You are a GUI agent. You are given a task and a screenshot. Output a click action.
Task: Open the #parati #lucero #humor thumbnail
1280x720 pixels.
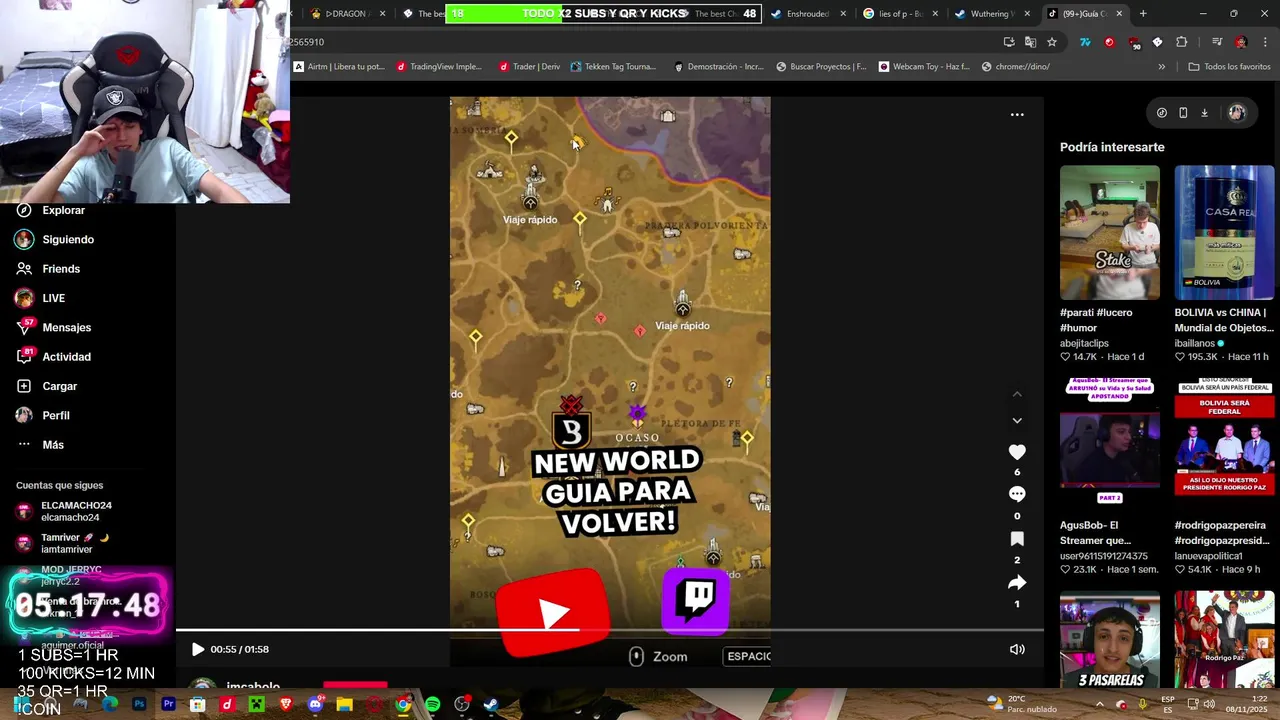1110,233
